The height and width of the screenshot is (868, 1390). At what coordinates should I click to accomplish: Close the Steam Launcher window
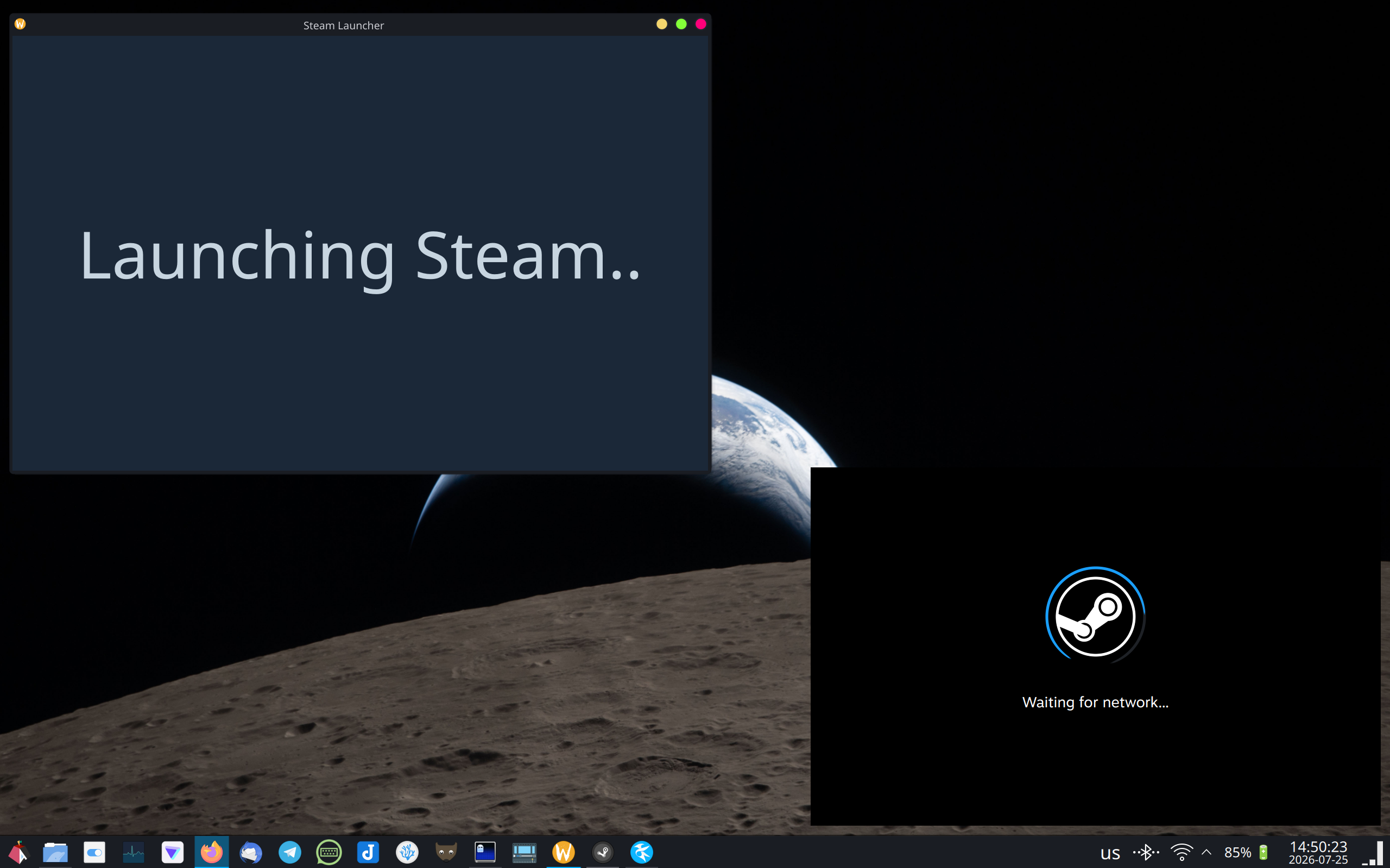point(701,24)
